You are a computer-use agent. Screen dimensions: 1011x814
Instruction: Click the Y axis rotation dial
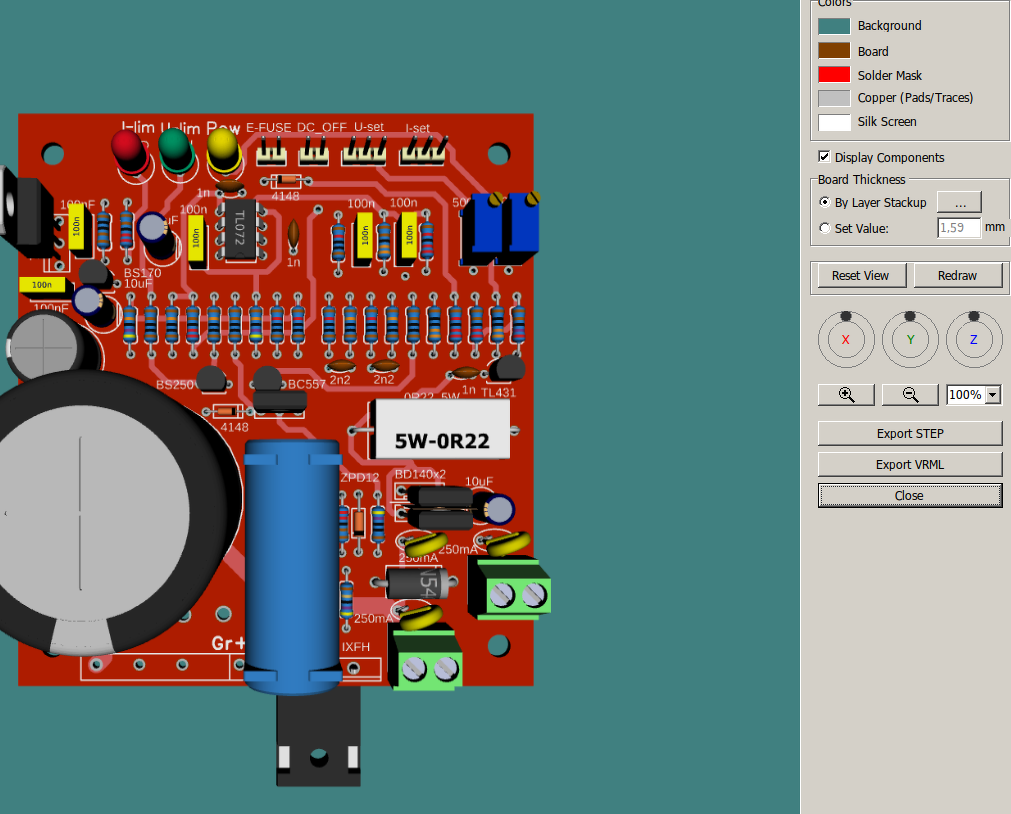(910, 339)
